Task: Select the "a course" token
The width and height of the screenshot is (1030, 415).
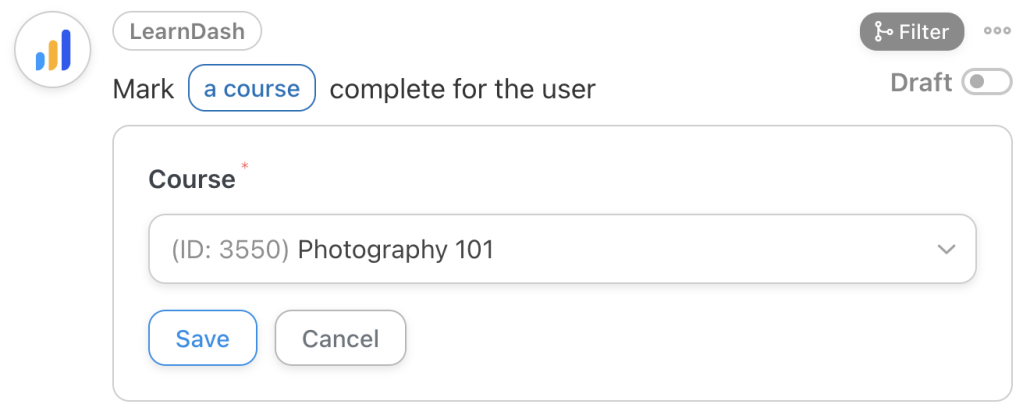Action: [252, 89]
